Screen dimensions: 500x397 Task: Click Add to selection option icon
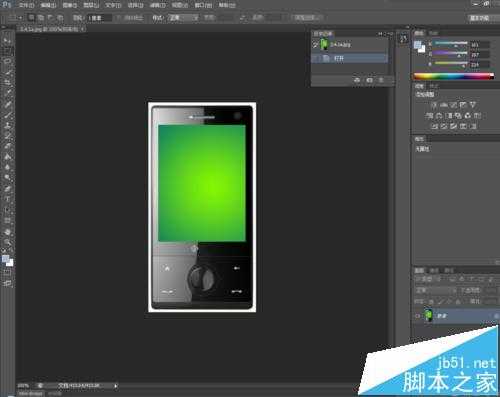tap(41, 17)
